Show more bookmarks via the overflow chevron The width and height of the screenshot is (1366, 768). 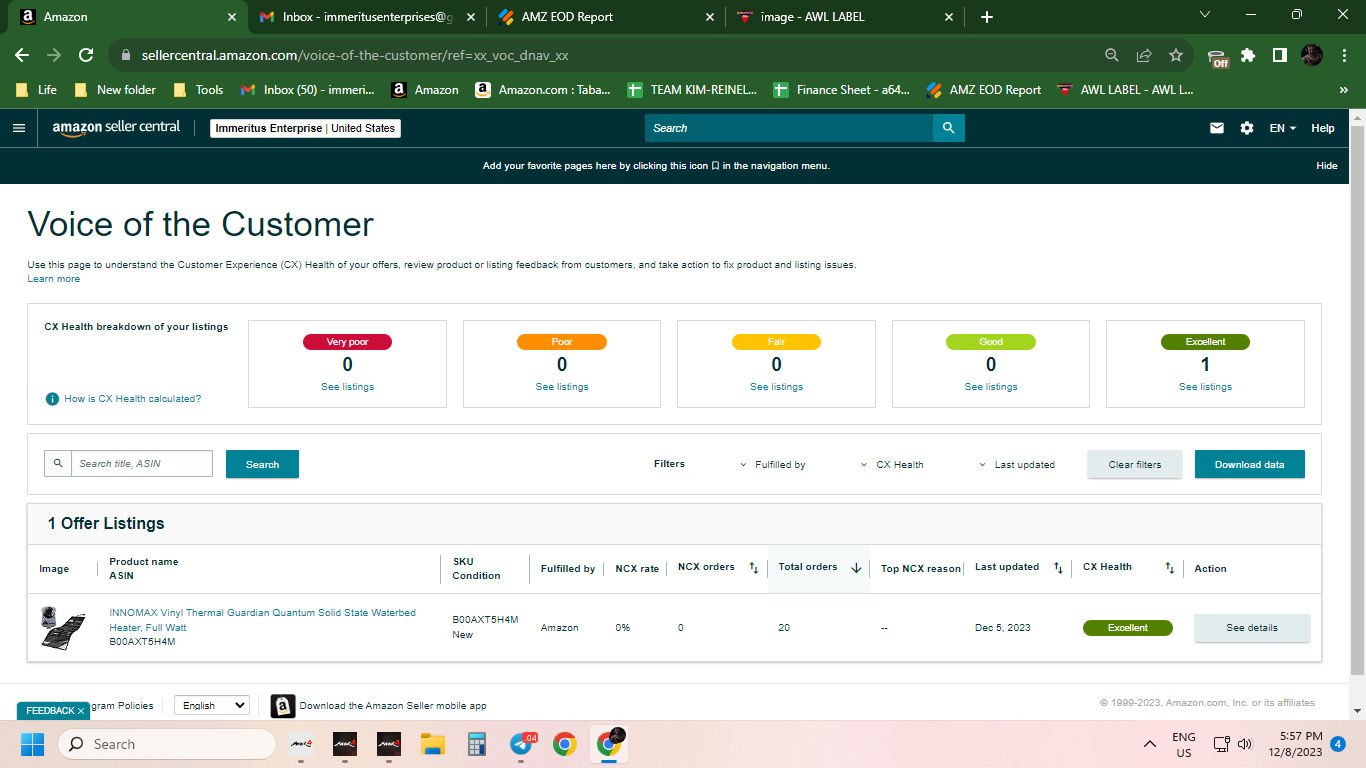pos(1343,90)
